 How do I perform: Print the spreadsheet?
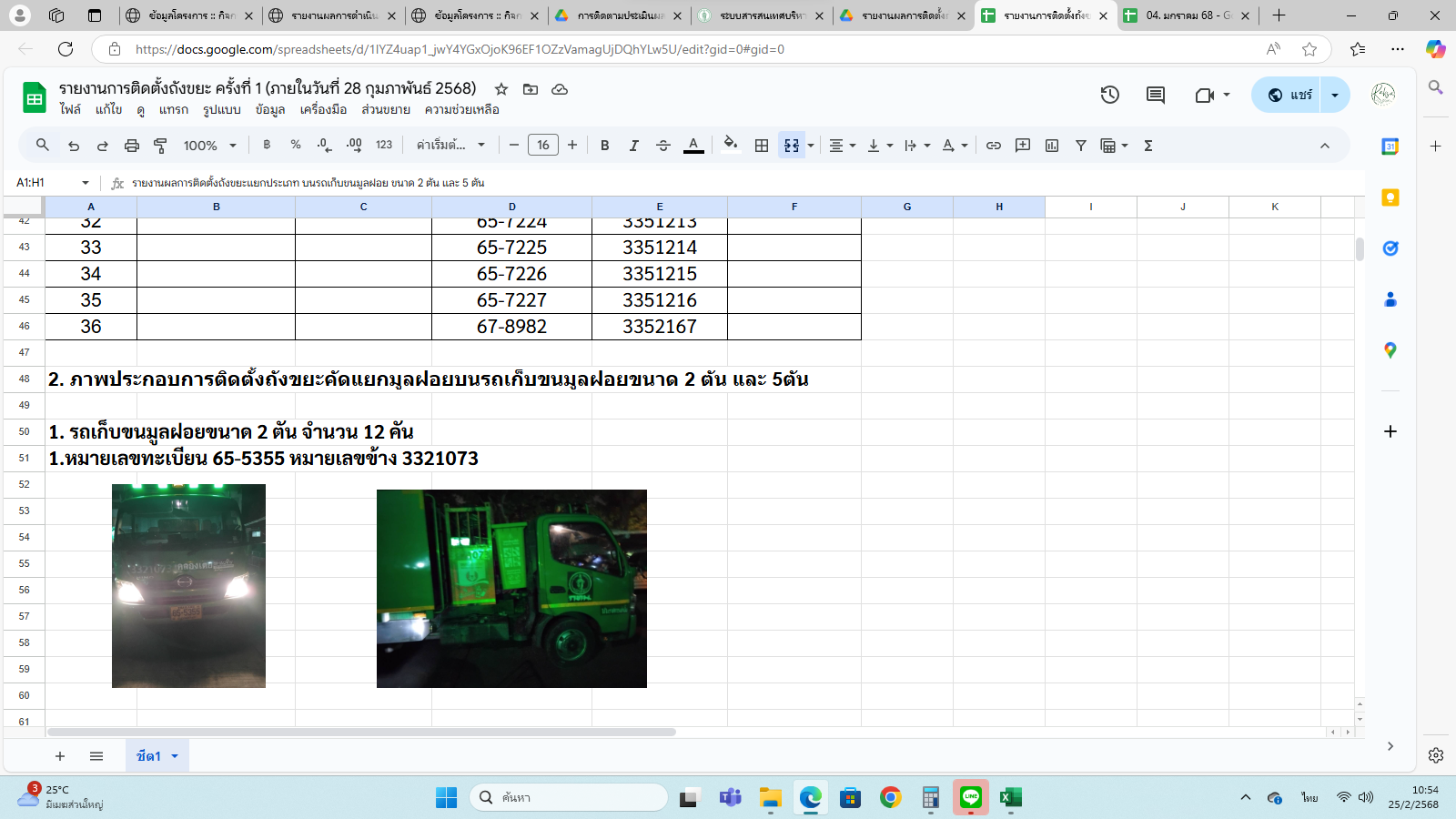[132, 146]
